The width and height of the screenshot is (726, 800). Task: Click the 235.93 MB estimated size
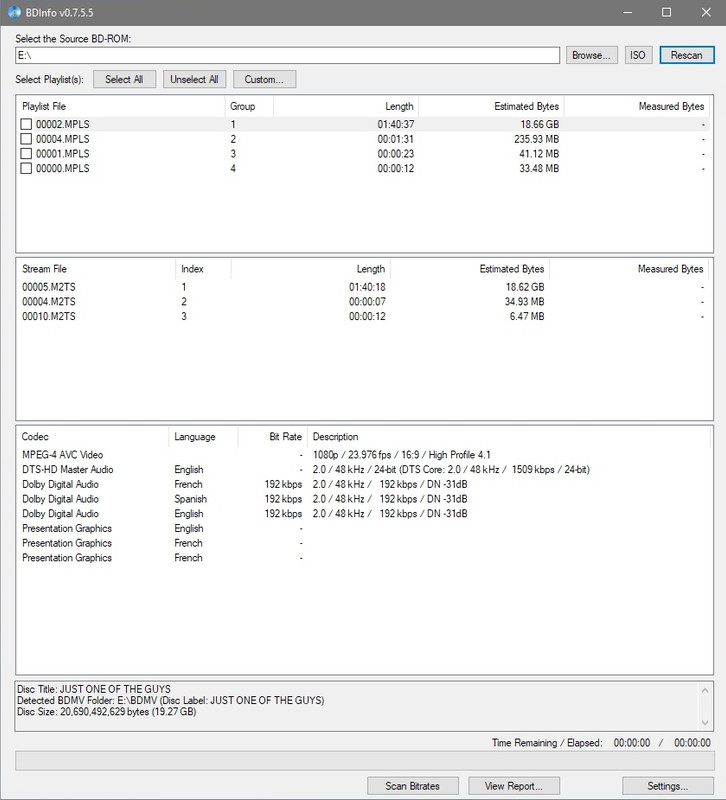(x=536, y=139)
